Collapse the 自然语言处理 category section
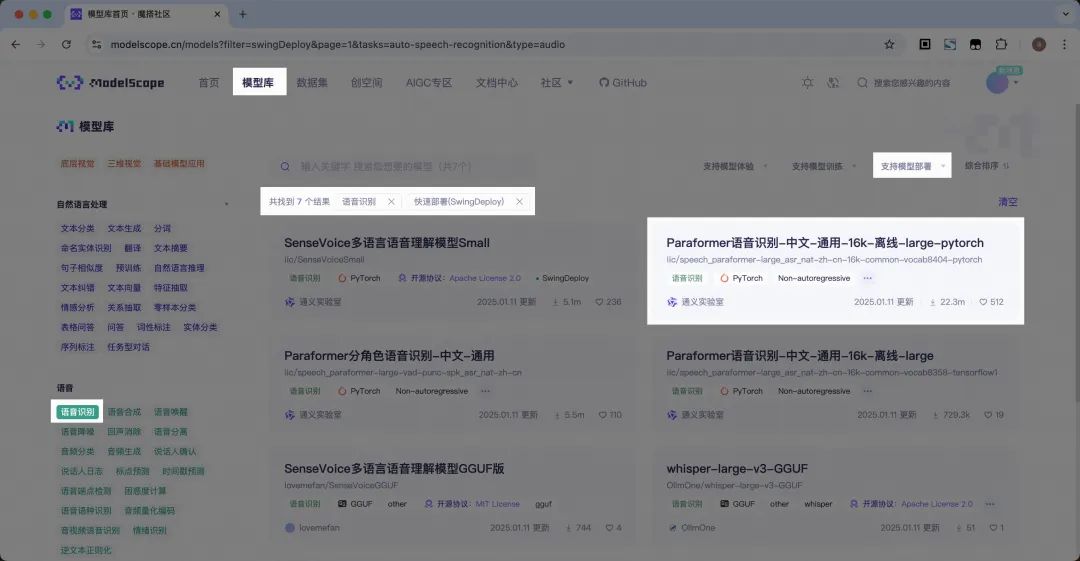 click(x=226, y=205)
